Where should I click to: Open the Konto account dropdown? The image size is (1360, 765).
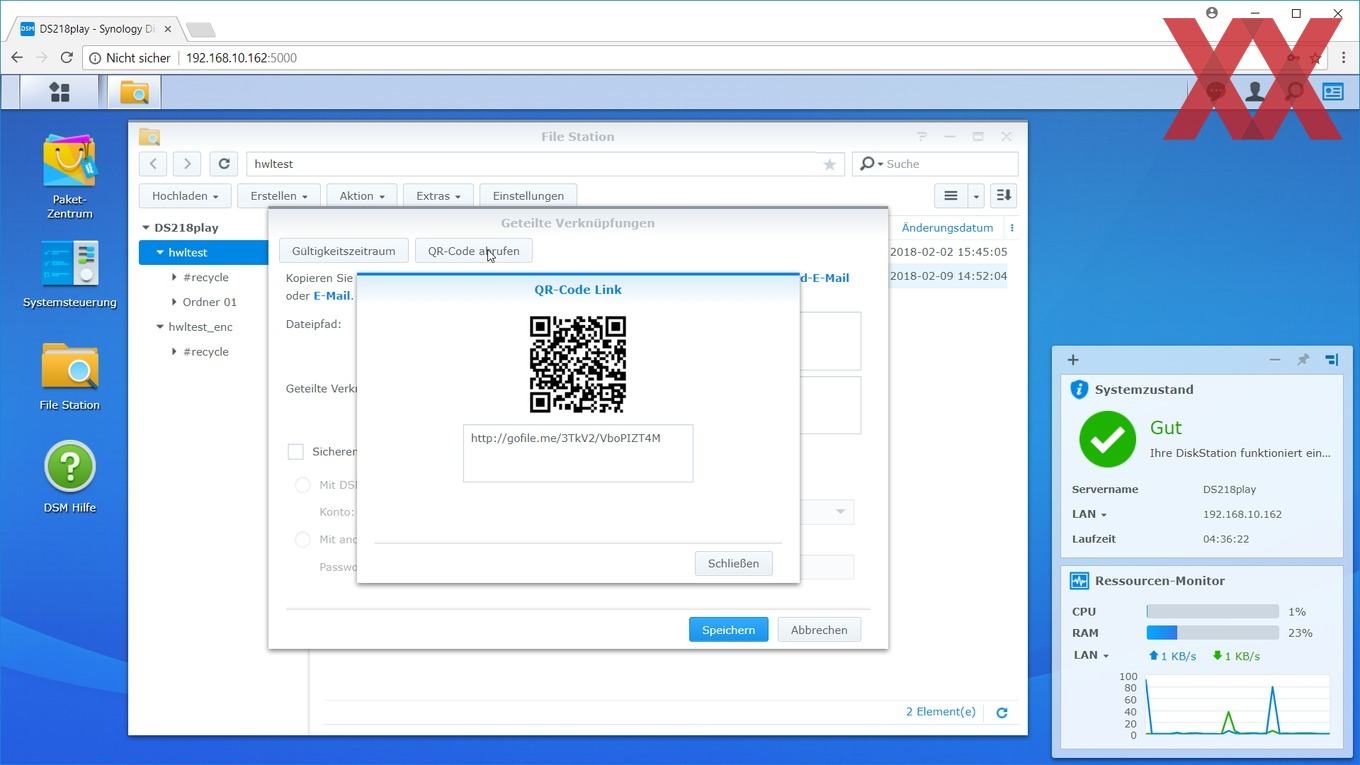point(840,512)
